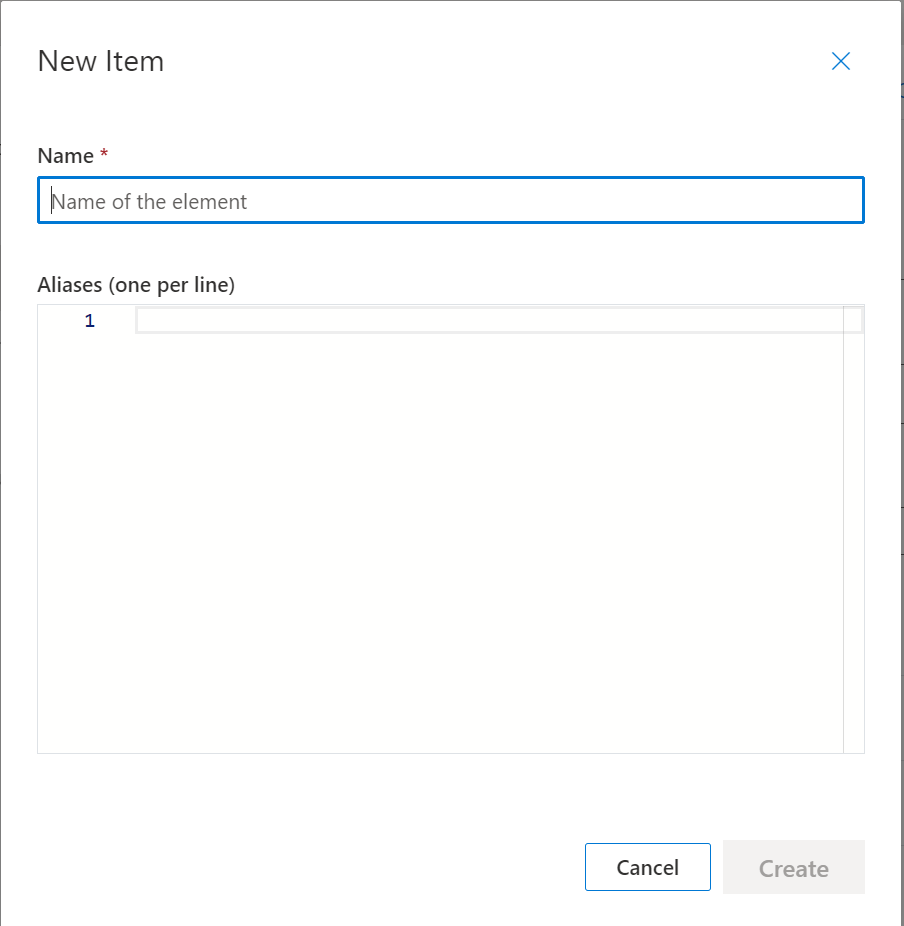Focus the Name input field
Viewport: 904px width, 926px height.
[451, 200]
